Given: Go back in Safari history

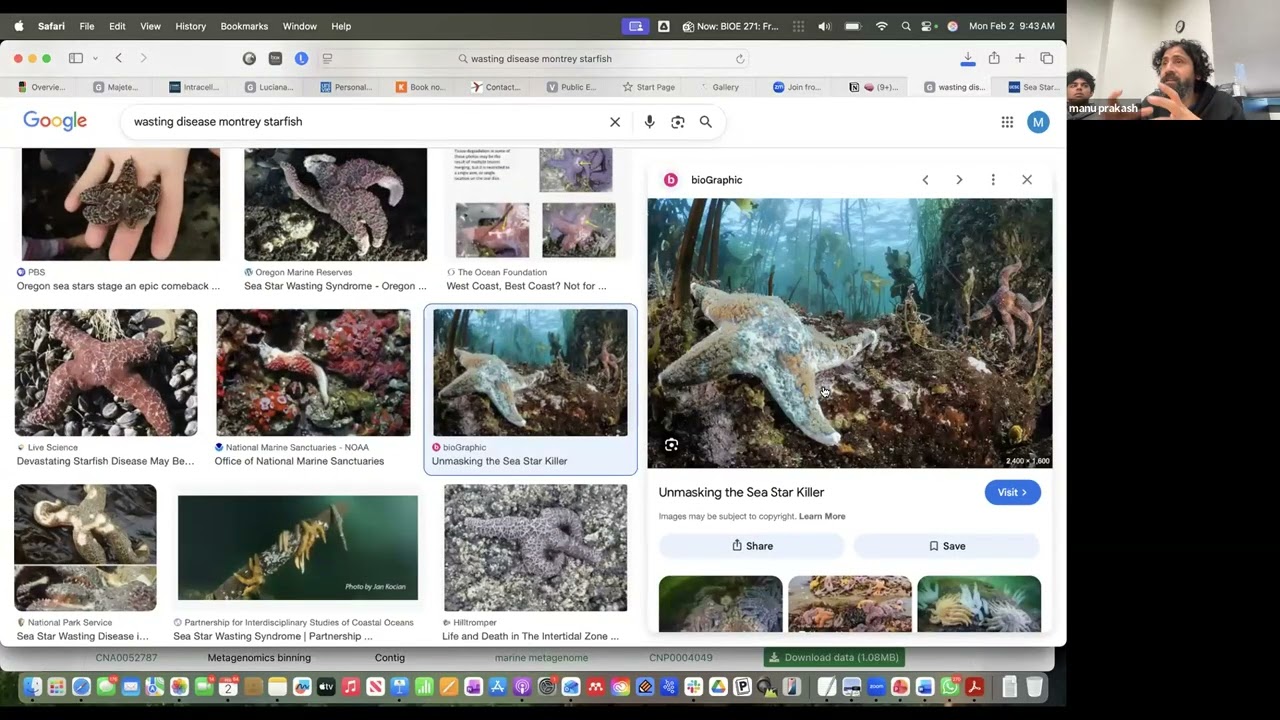Looking at the screenshot, I should pyautogui.click(x=118, y=58).
